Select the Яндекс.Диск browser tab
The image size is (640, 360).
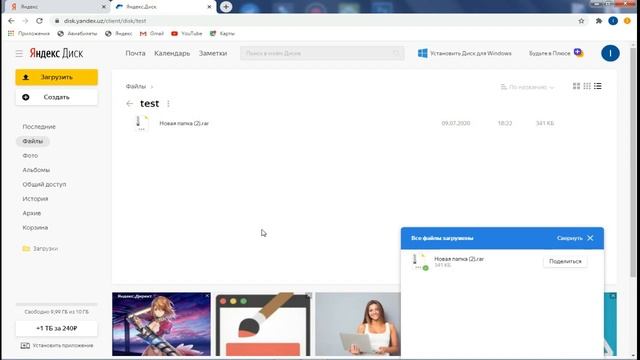tap(163, 7)
